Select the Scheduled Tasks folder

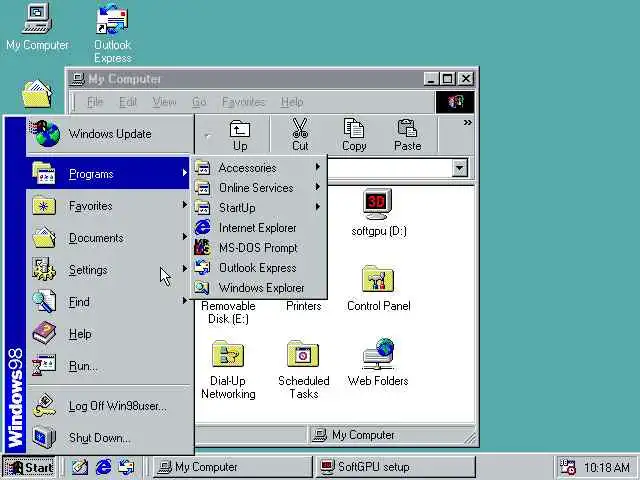click(303, 369)
